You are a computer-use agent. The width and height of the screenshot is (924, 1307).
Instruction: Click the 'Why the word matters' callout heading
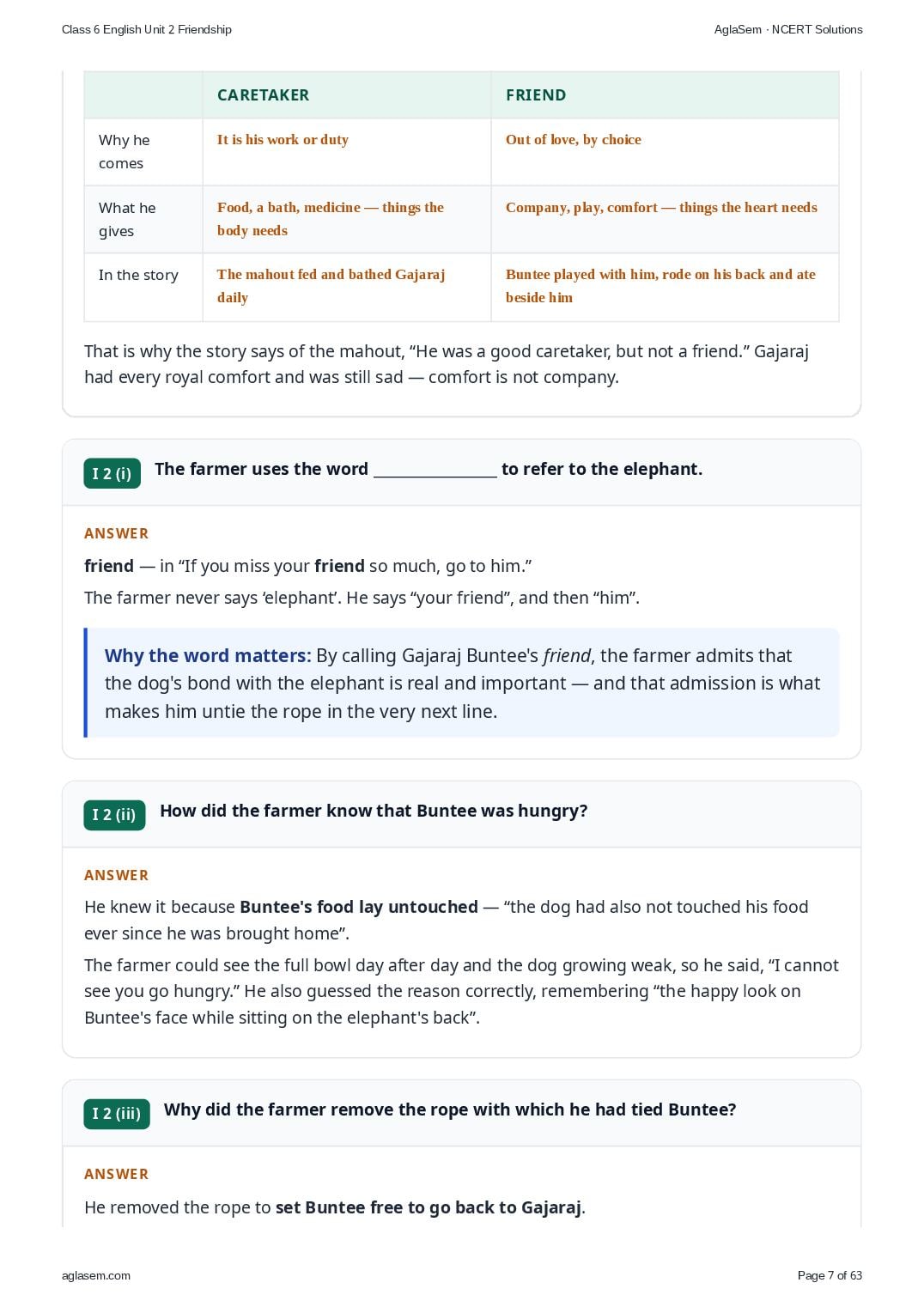207,656
